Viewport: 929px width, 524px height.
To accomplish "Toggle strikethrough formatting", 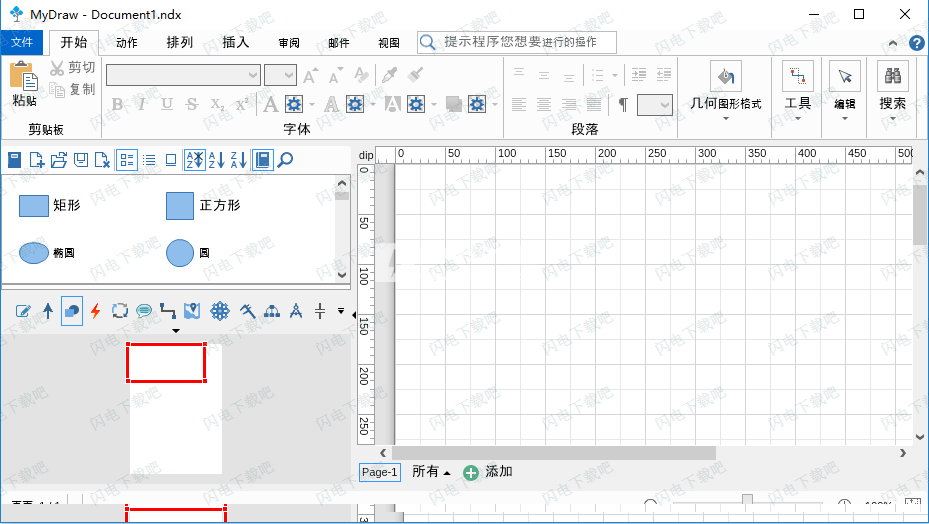I will coord(191,105).
